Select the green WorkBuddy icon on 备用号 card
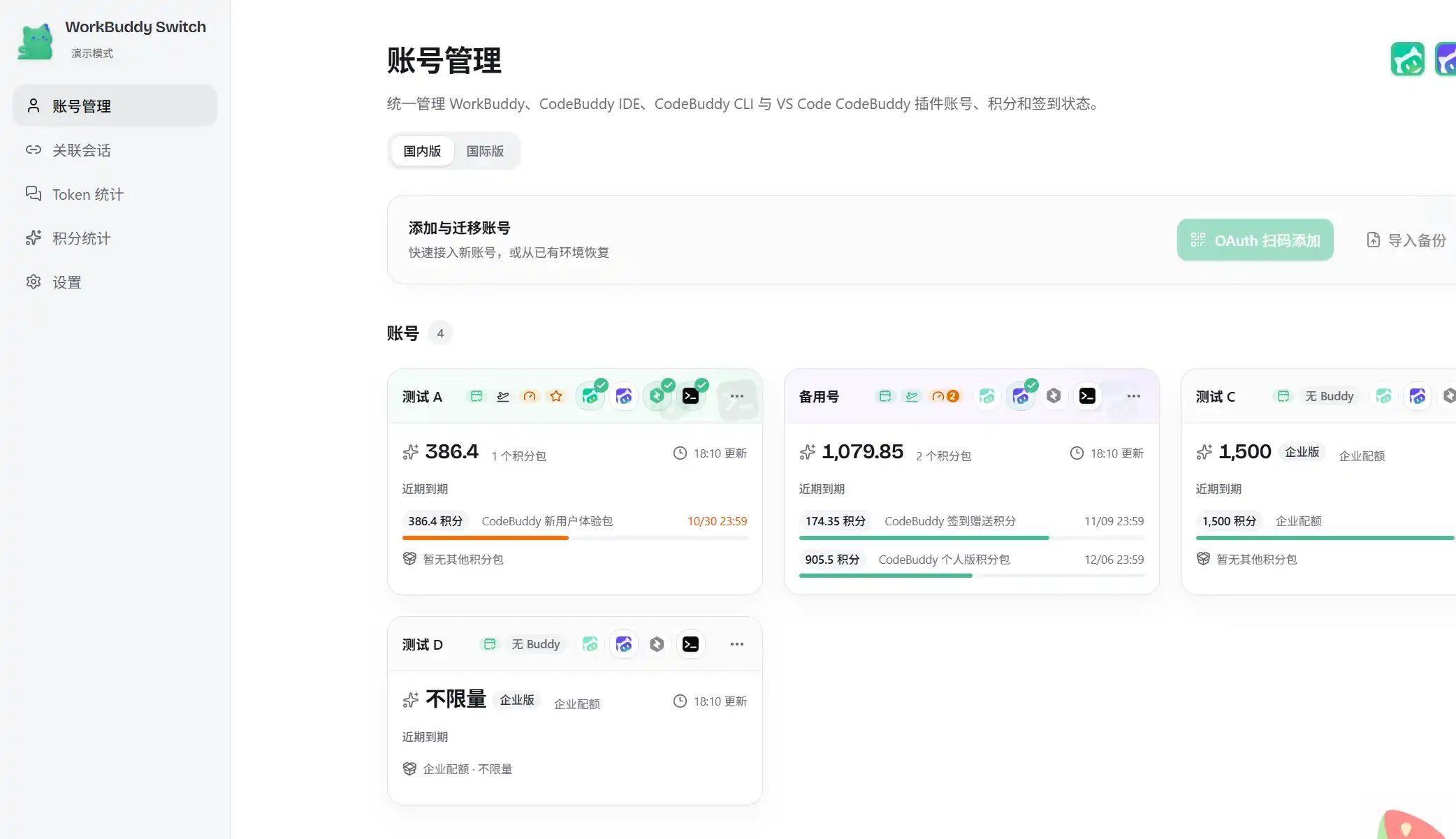The width and height of the screenshot is (1456, 839). point(987,396)
